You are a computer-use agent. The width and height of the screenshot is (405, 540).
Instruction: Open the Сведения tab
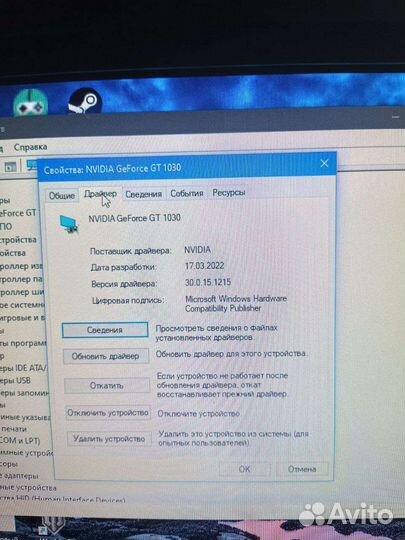tap(143, 194)
